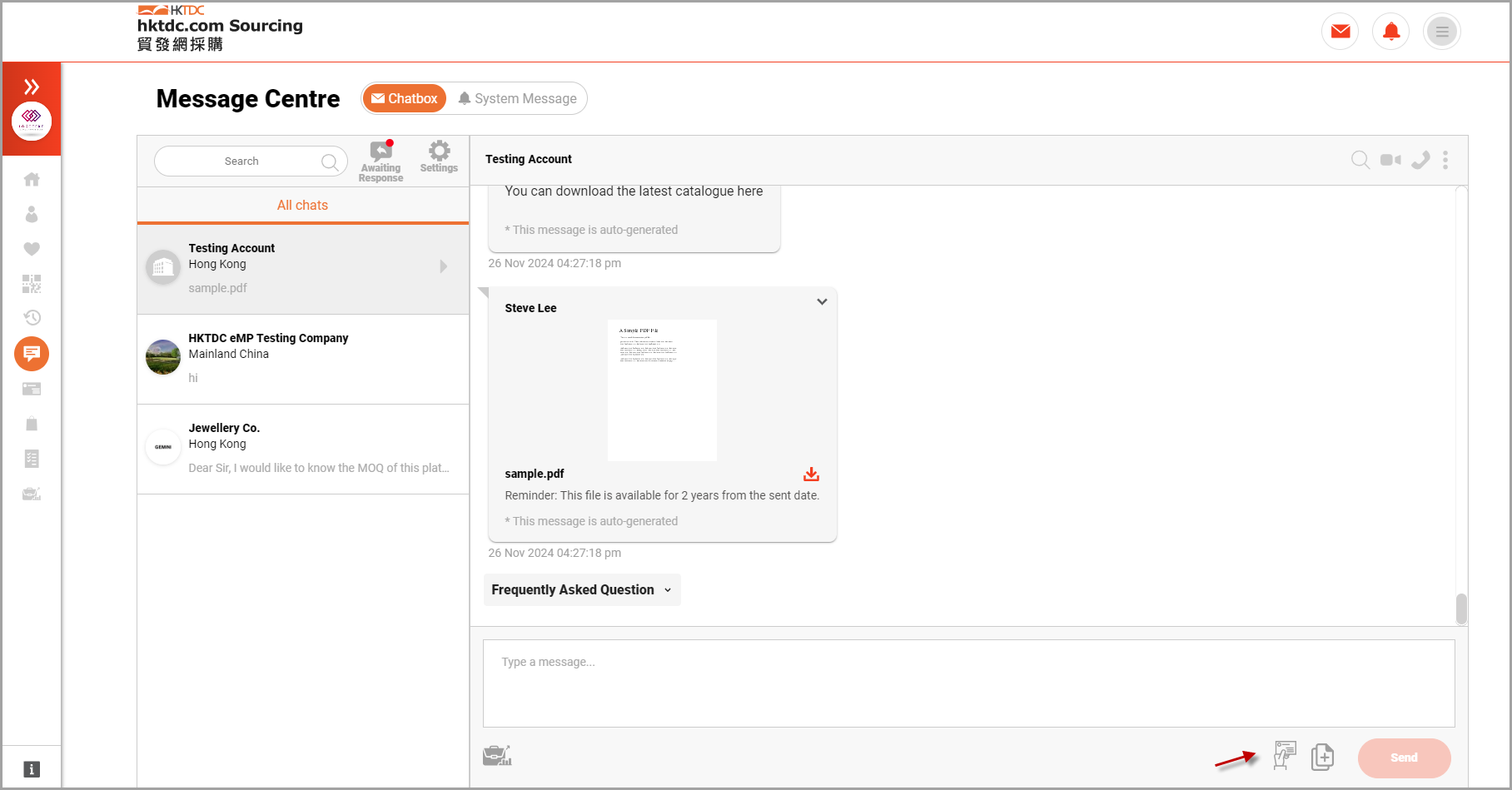Open more options three-dot menu in chat header
The height and width of the screenshot is (790, 1512).
(x=1445, y=160)
